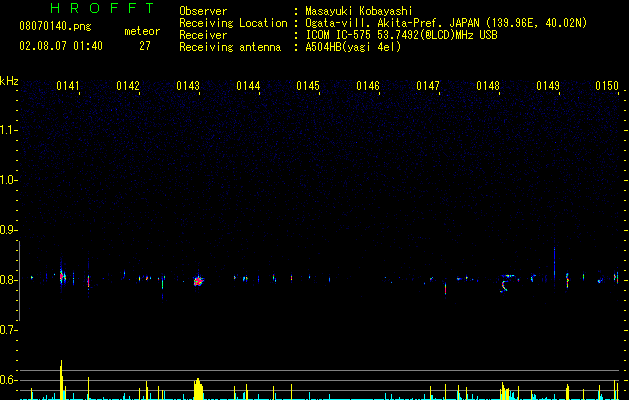Click the date stamp 02.08.07 01:40
This screenshot has height=400, width=629.
[61, 46]
